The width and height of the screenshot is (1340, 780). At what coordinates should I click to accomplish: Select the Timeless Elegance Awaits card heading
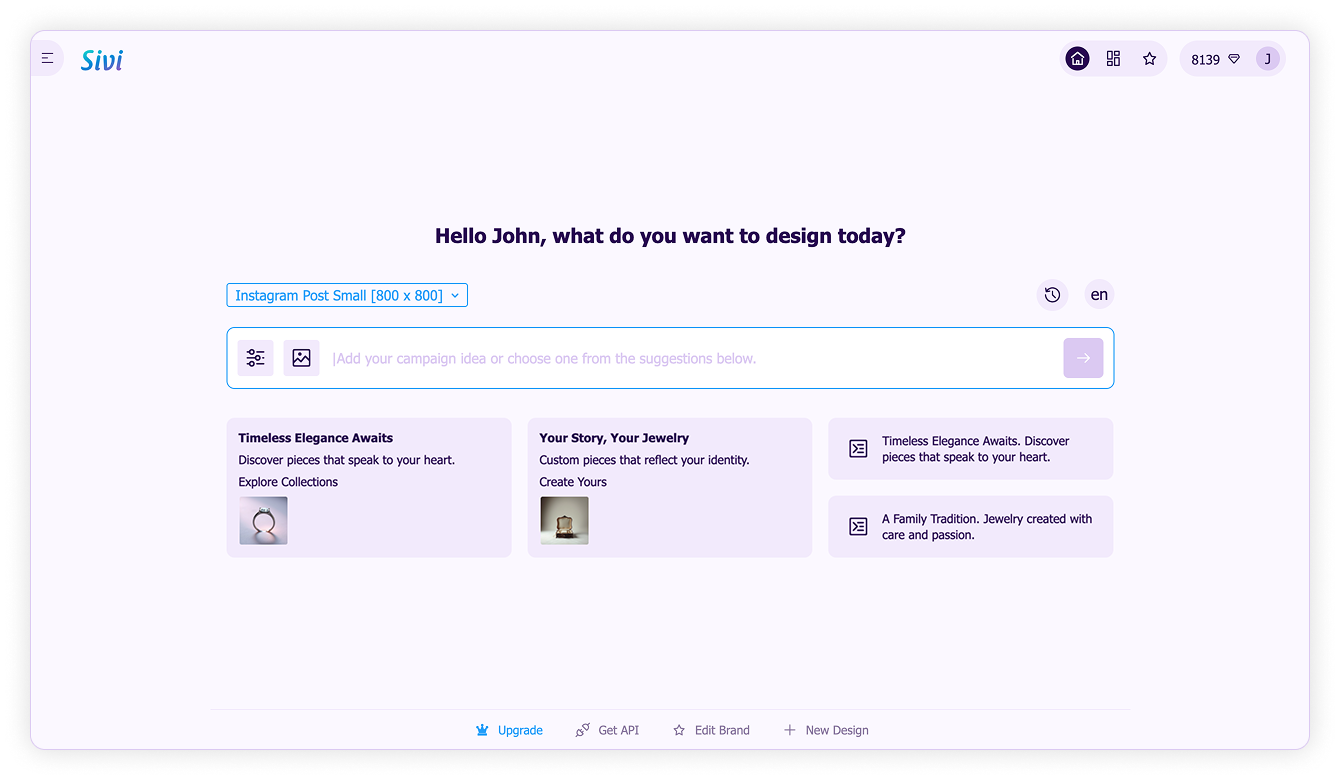coord(316,438)
